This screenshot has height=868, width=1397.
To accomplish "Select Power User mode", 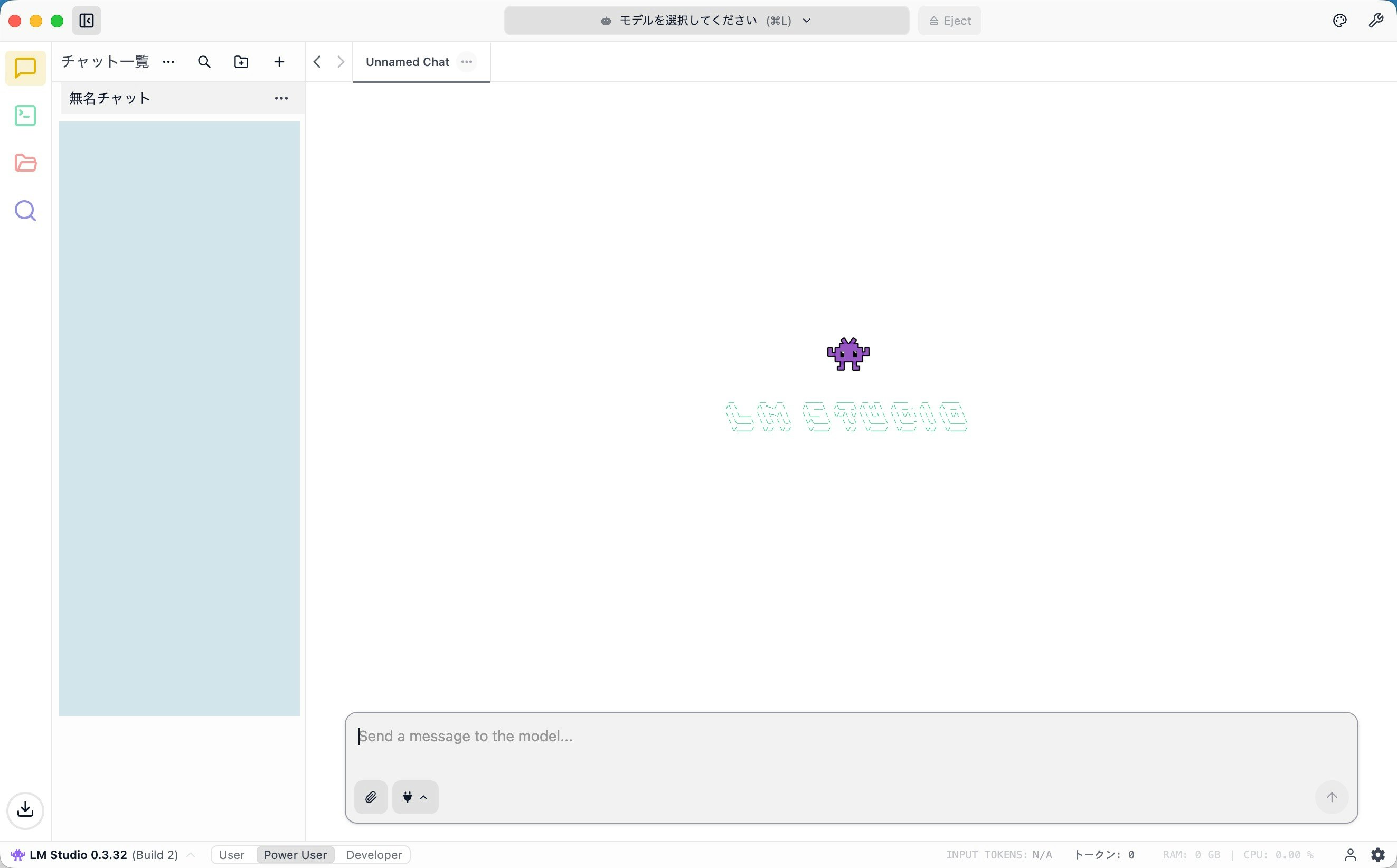I will point(295,855).
